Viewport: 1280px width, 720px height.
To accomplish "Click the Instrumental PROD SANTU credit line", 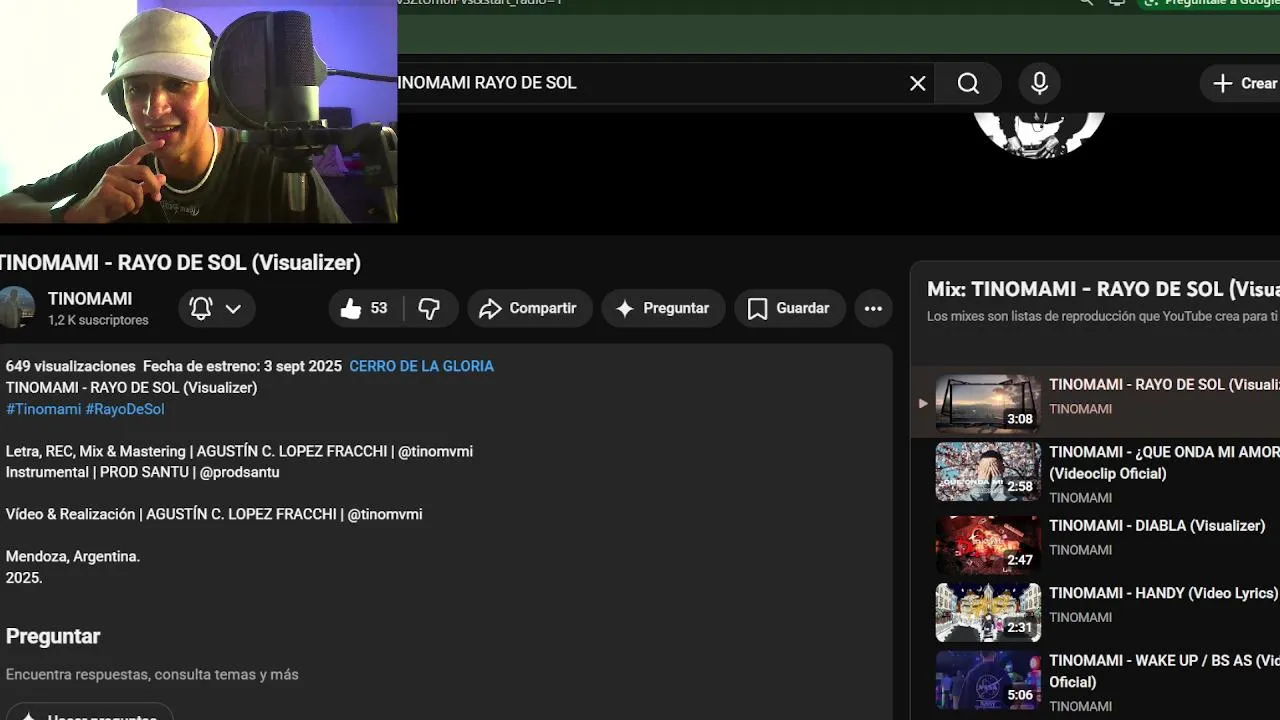I will pos(143,472).
